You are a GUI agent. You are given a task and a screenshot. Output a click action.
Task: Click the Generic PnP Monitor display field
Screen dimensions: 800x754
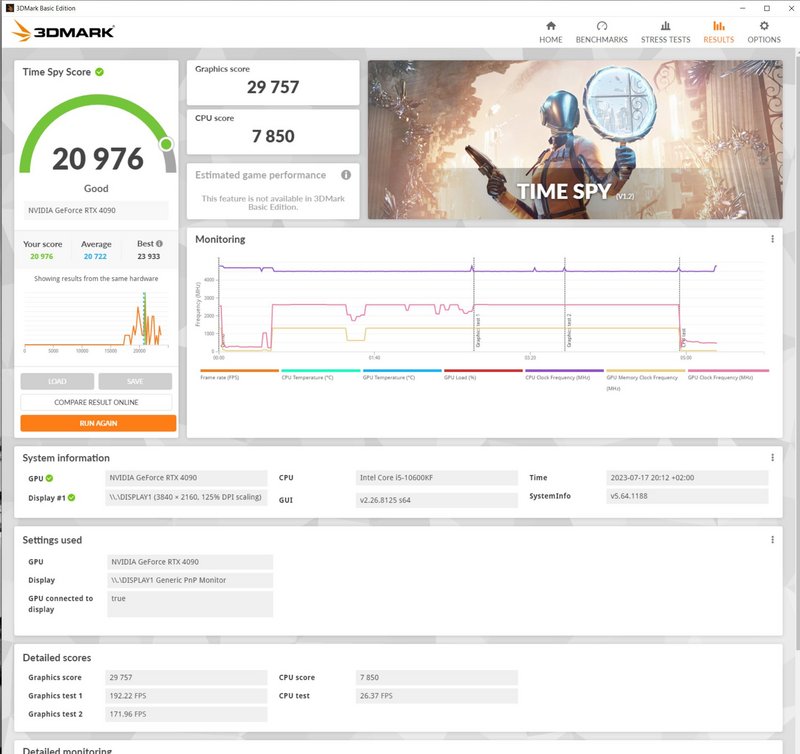(190, 580)
